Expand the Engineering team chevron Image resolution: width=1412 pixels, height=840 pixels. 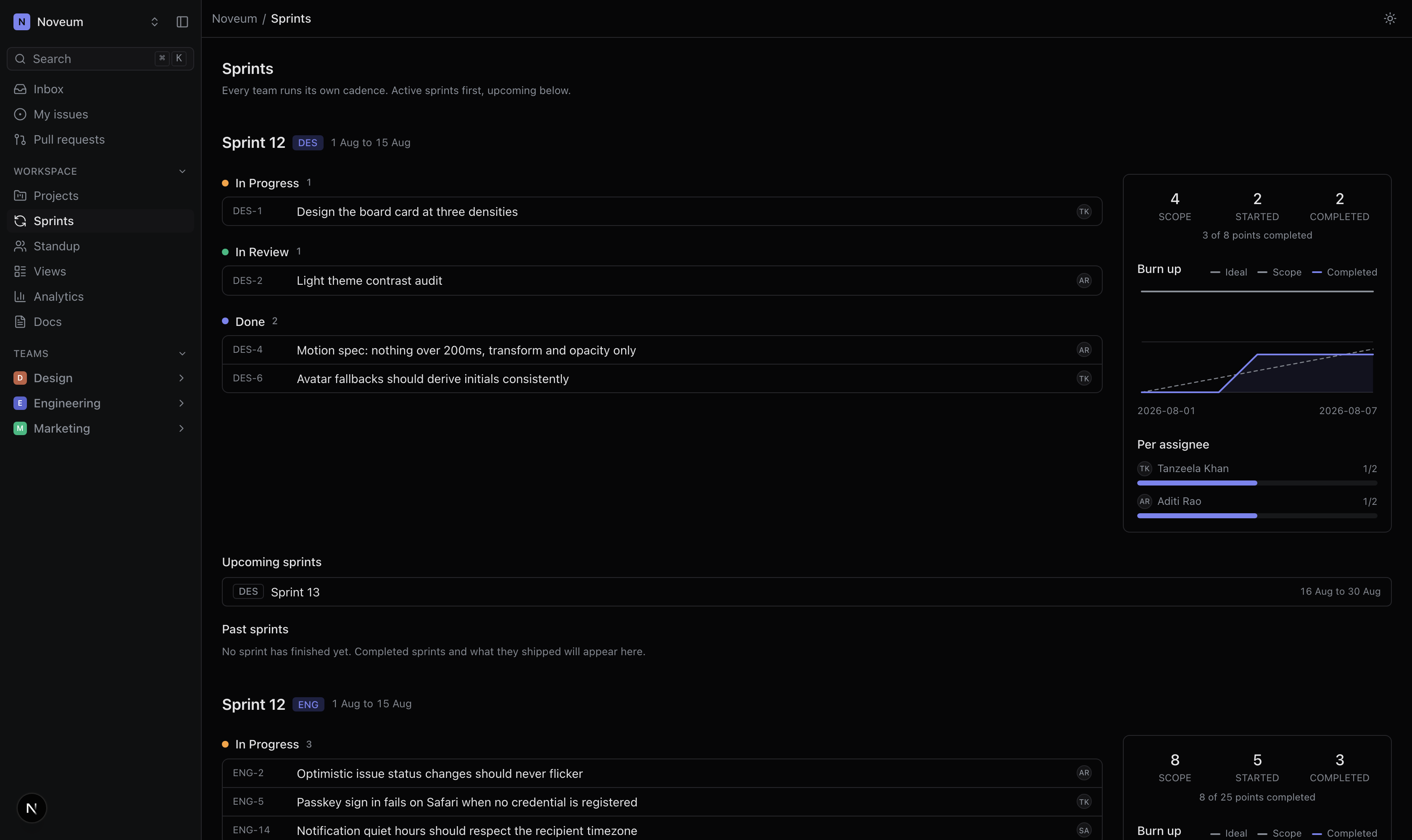click(x=181, y=403)
